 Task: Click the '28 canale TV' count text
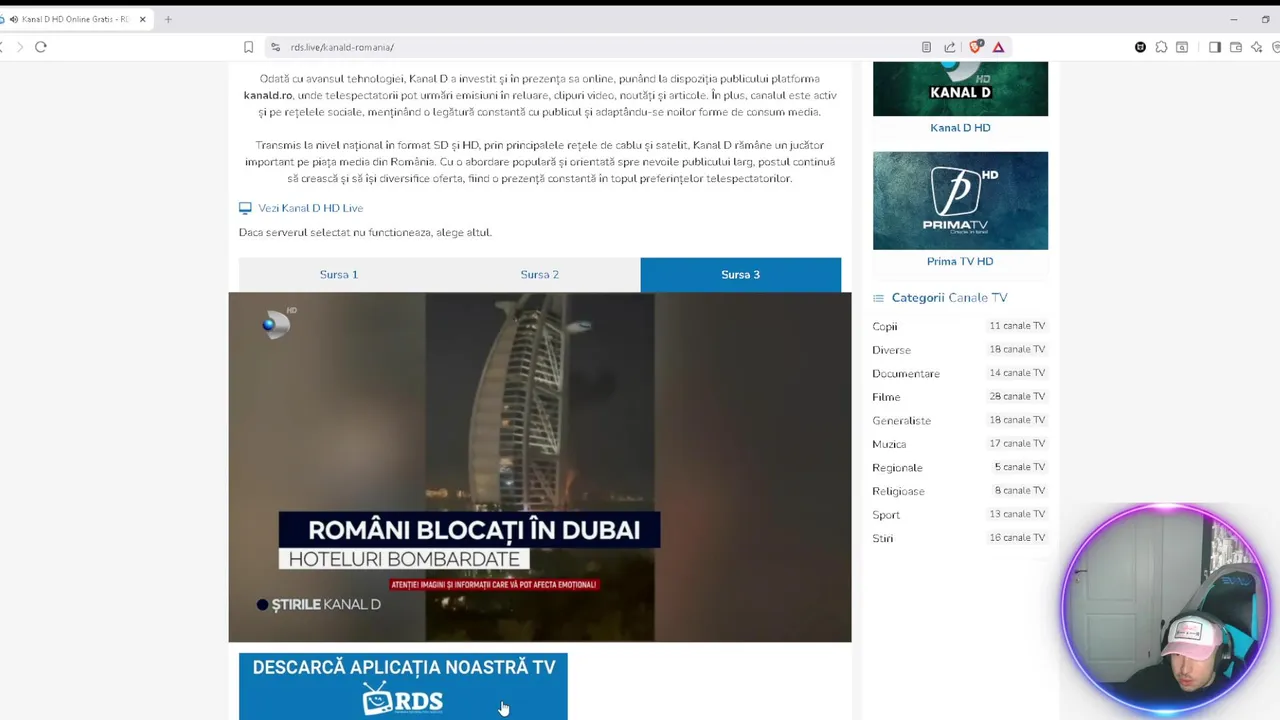point(1017,397)
